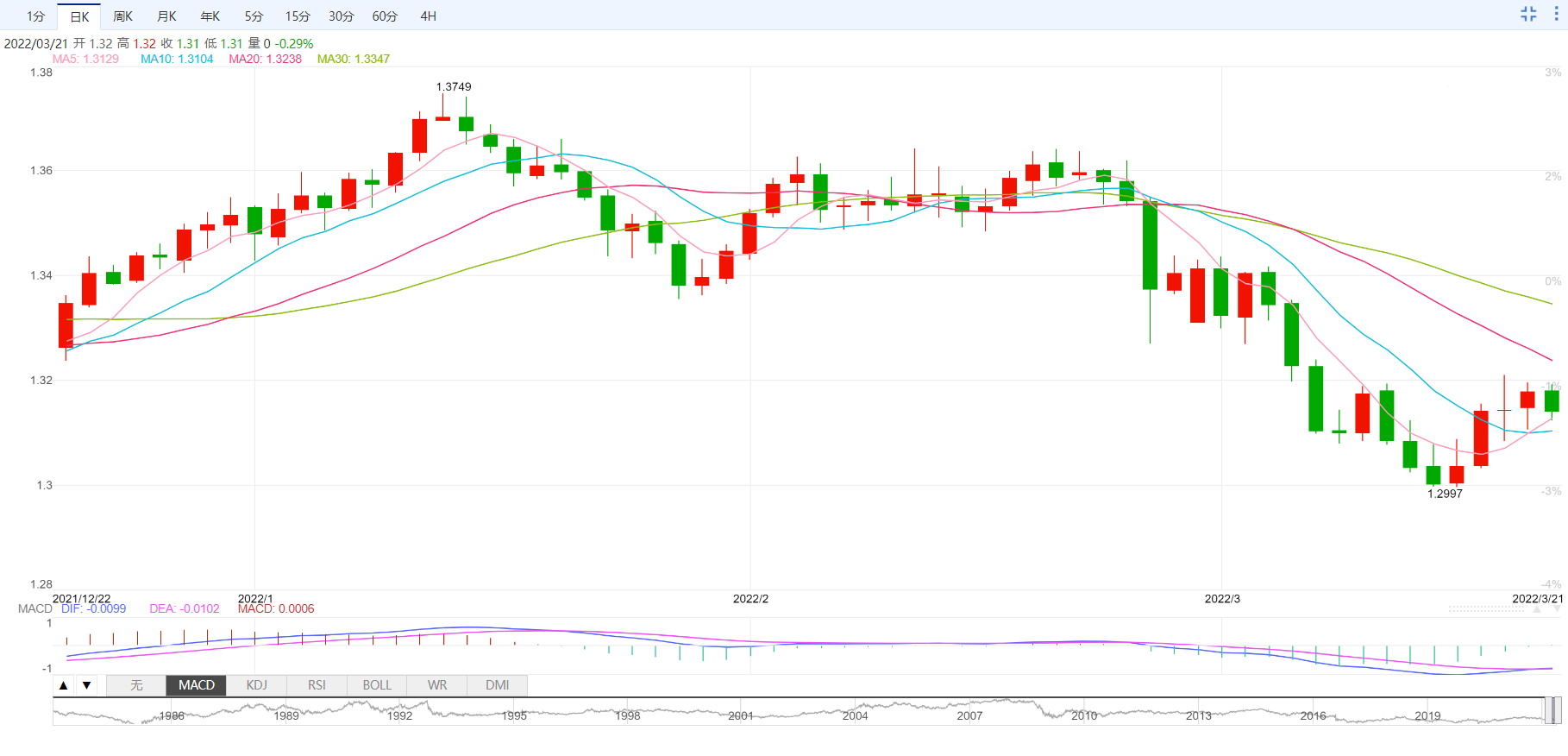
Task: Switch to the 年K yearly chart
Action: tap(210, 16)
